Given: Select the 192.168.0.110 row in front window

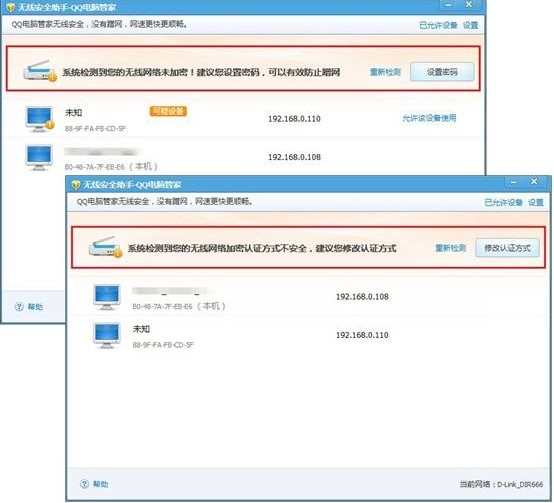Looking at the screenshot, I should pos(307,335).
